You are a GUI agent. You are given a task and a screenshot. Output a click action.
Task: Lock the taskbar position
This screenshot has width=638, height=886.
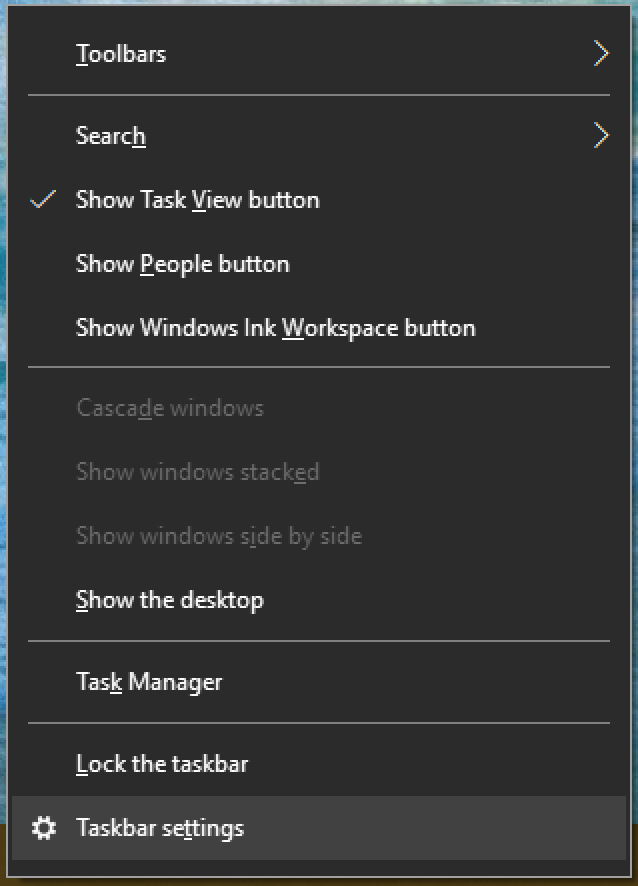[161, 763]
